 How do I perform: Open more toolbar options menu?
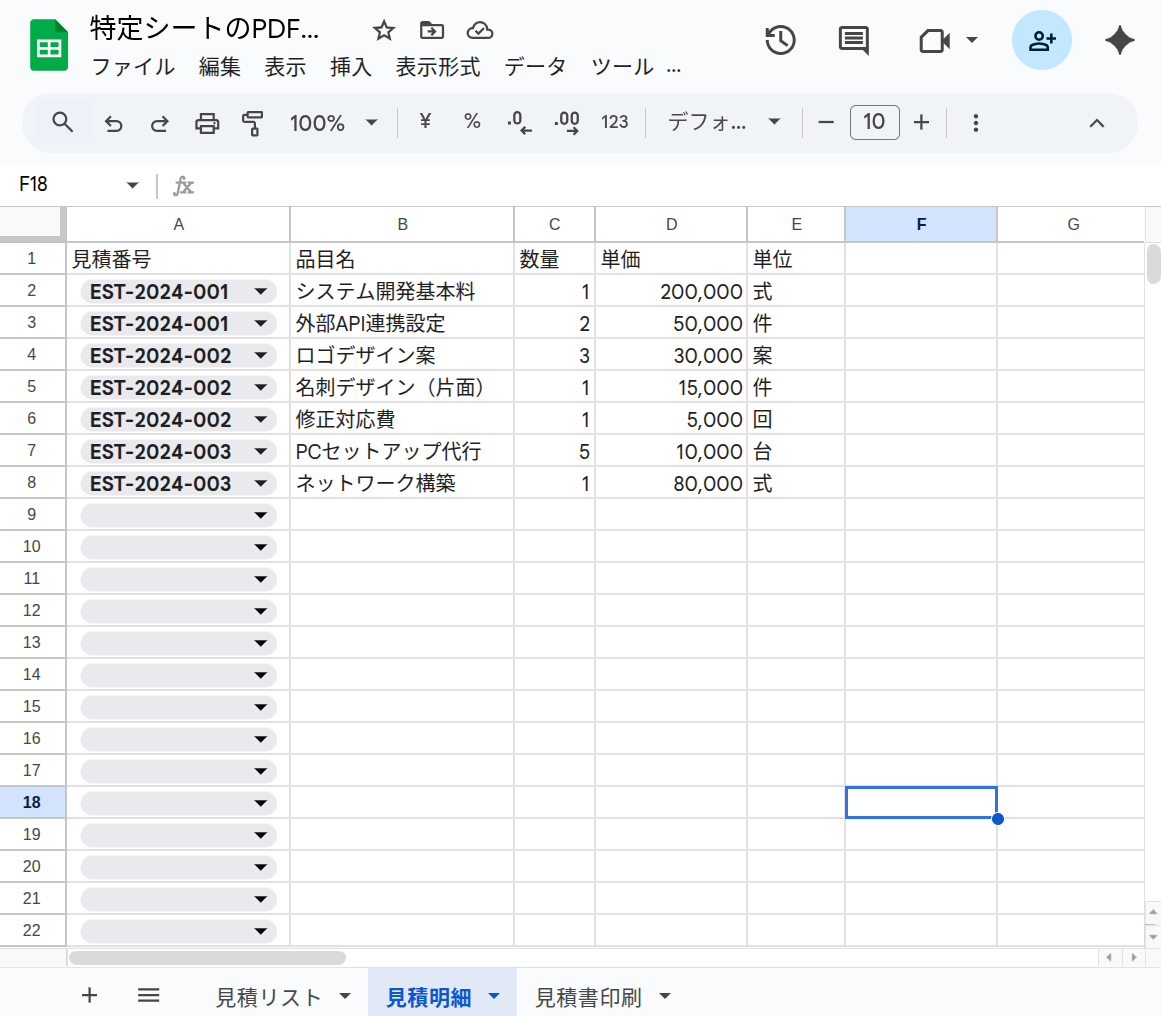[x=976, y=123]
